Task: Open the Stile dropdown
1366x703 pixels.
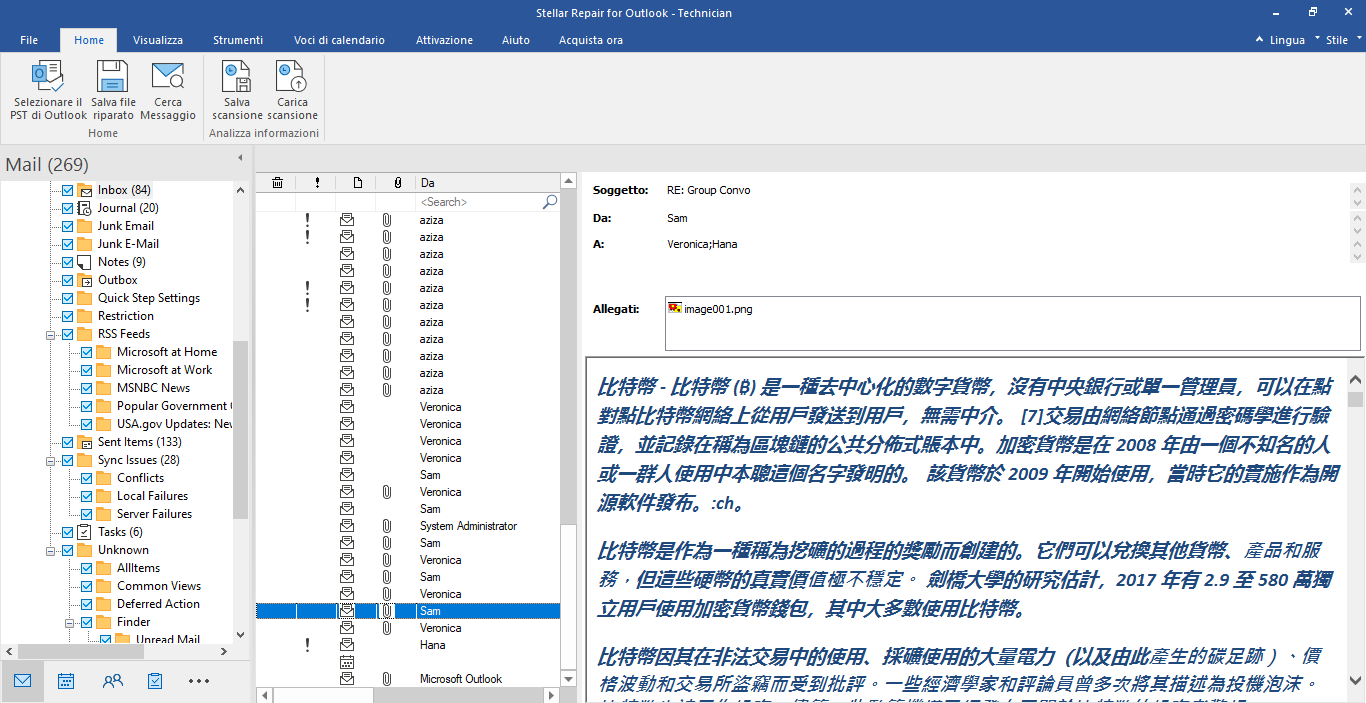Action: click(x=1344, y=40)
